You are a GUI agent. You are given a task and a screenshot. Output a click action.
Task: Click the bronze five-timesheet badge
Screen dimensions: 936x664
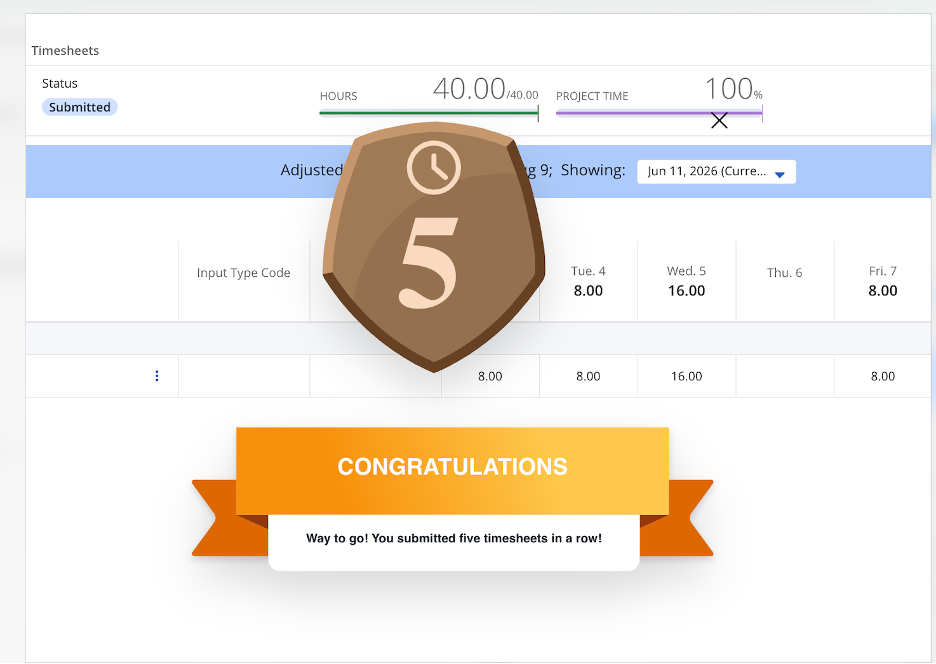coord(434,247)
